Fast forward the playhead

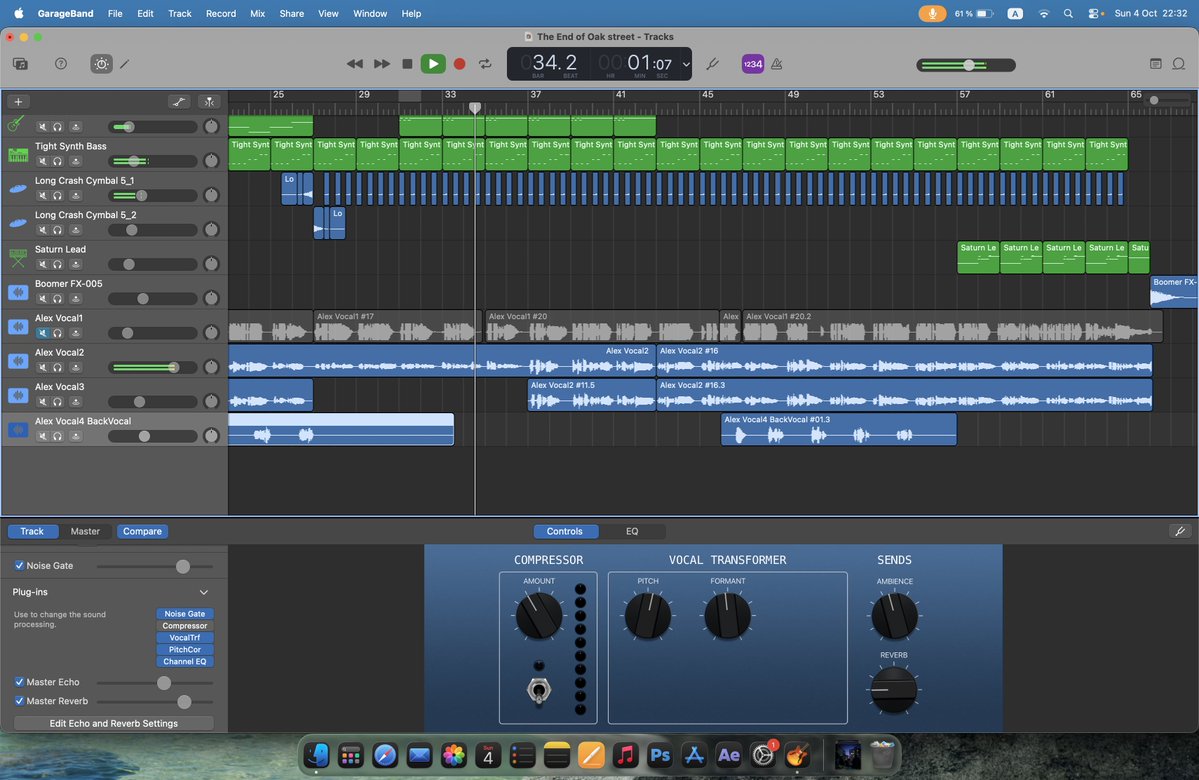(382, 64)
